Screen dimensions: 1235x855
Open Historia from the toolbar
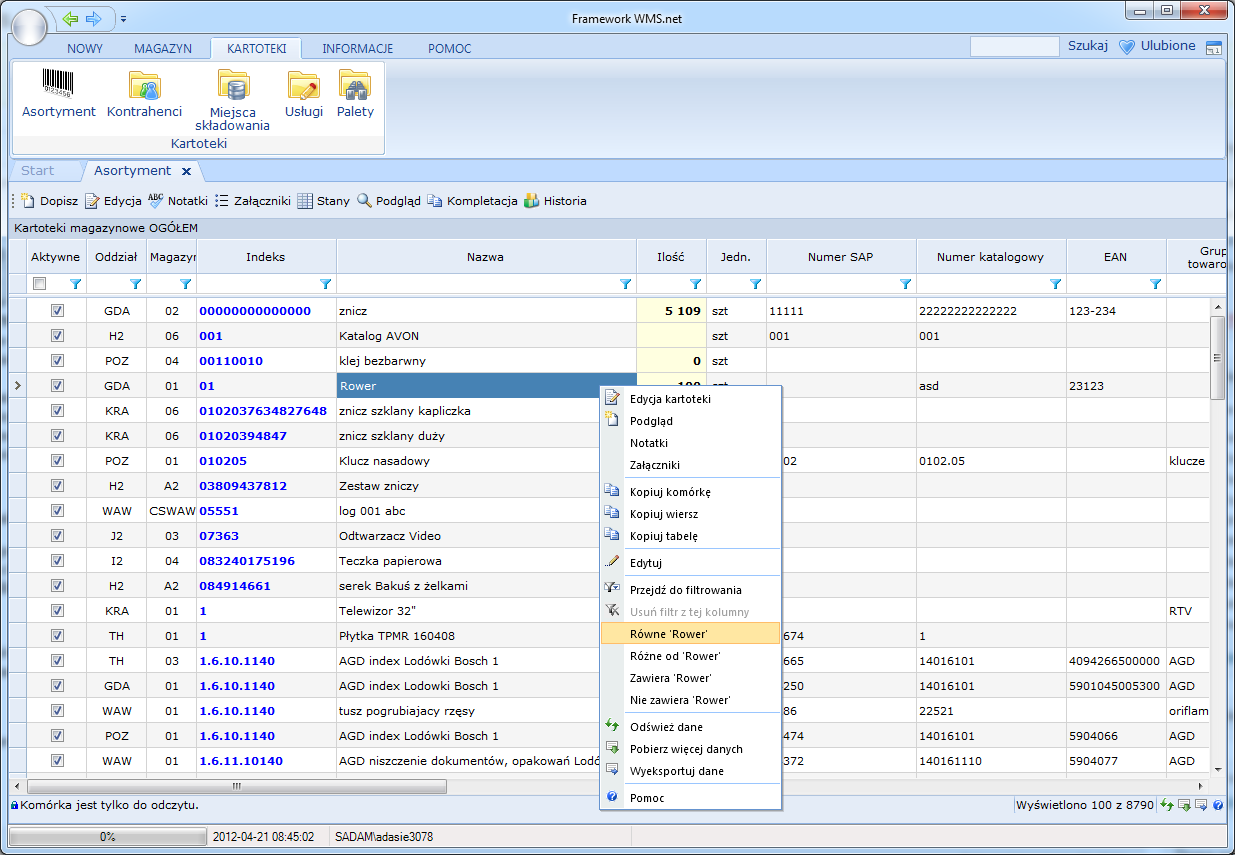click(x=555, y=201)
